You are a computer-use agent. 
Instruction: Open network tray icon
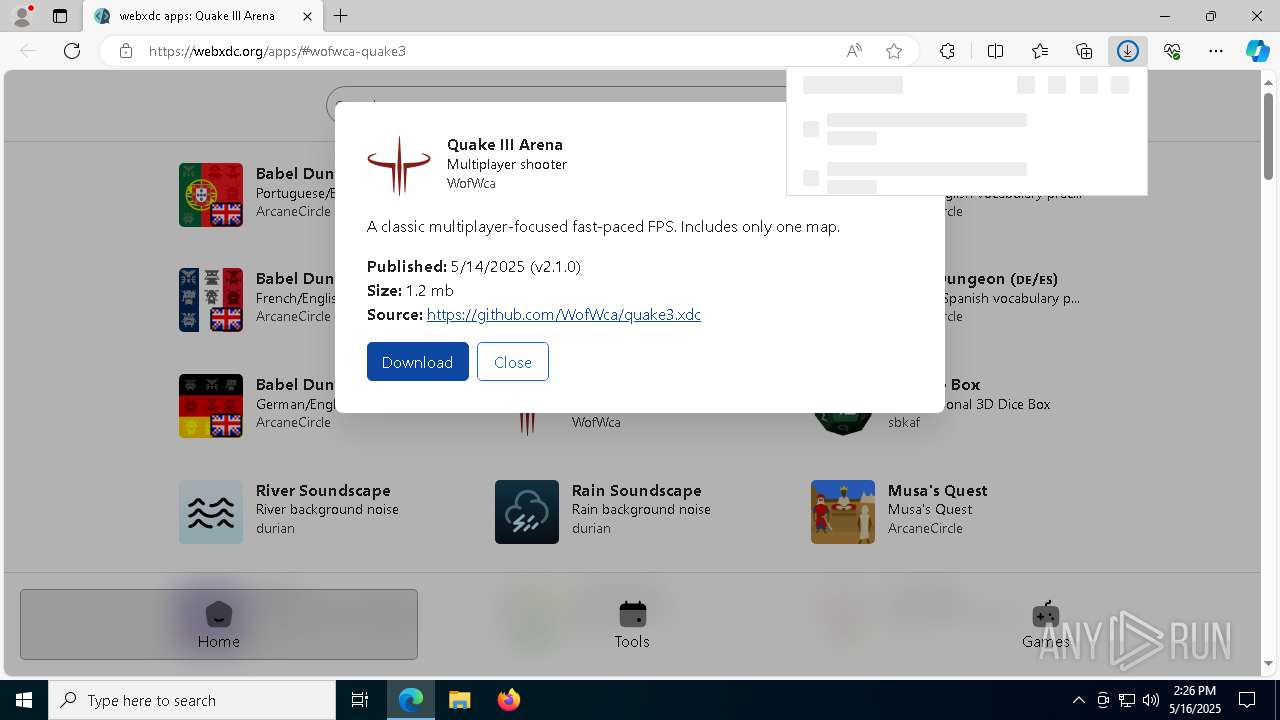pyautogui.click(x=1127, y=700)
